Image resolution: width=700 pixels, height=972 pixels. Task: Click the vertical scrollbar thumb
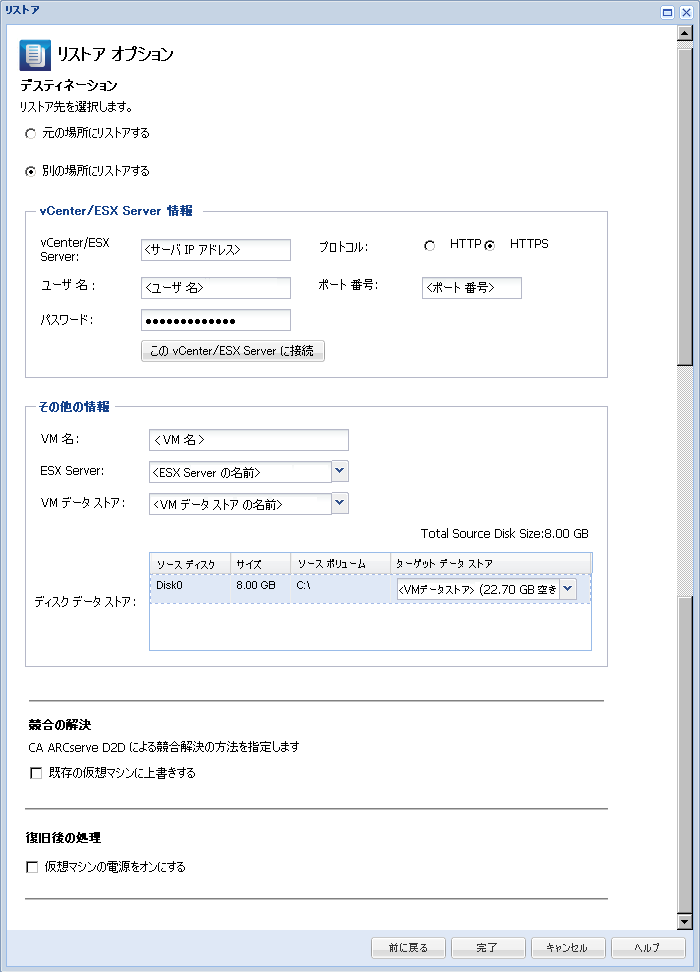pos(684,208)
